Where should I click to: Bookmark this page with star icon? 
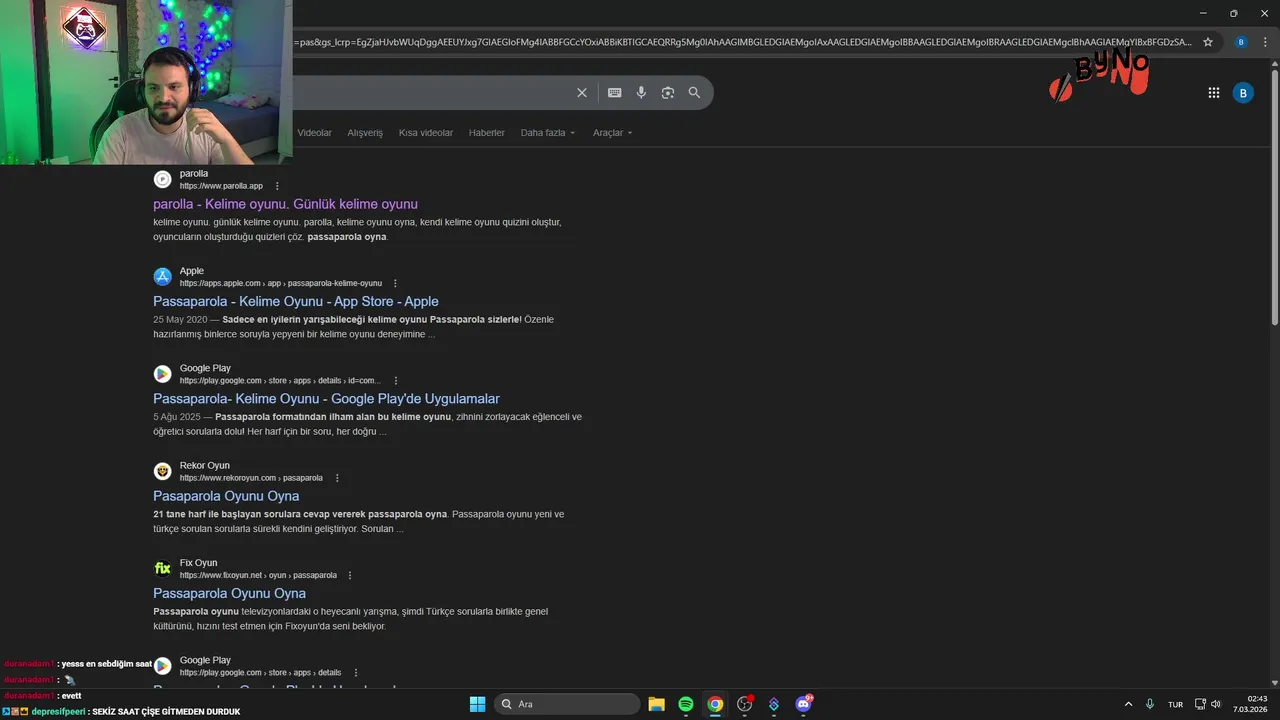coord(1208,42)
